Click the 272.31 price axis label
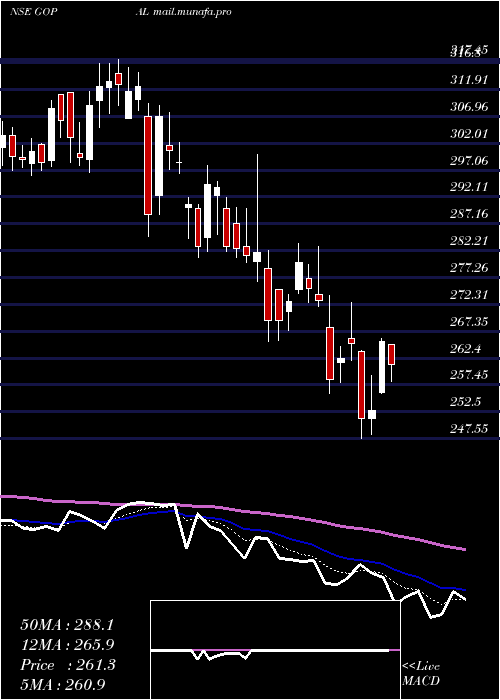 pyautogui.click(x=469, y=295)
